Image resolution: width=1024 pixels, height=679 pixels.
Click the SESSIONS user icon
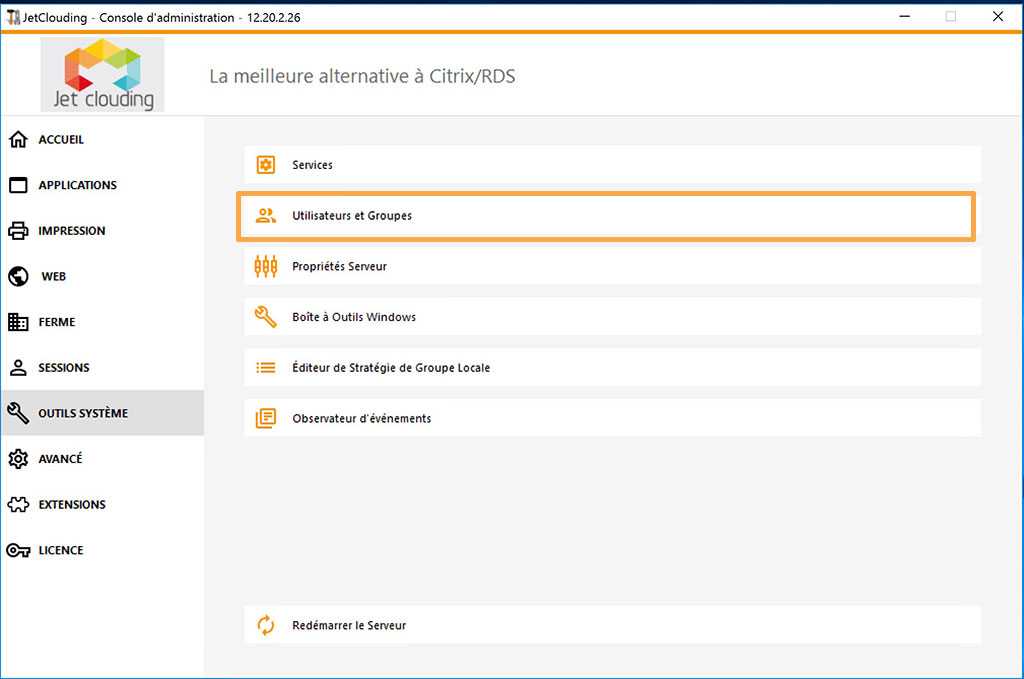pos(18,367)
